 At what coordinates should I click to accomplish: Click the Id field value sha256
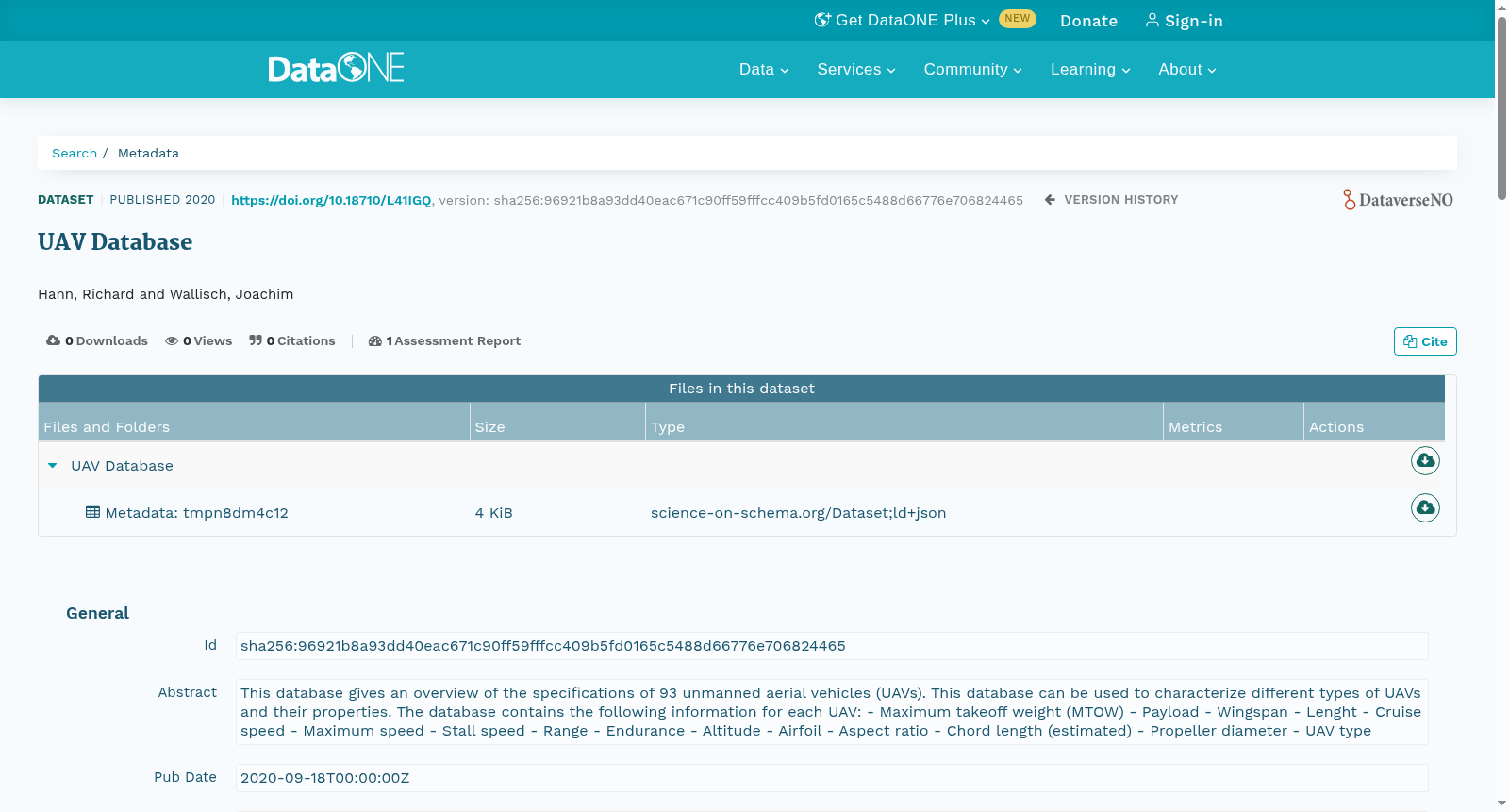click(x=832, y=646)
